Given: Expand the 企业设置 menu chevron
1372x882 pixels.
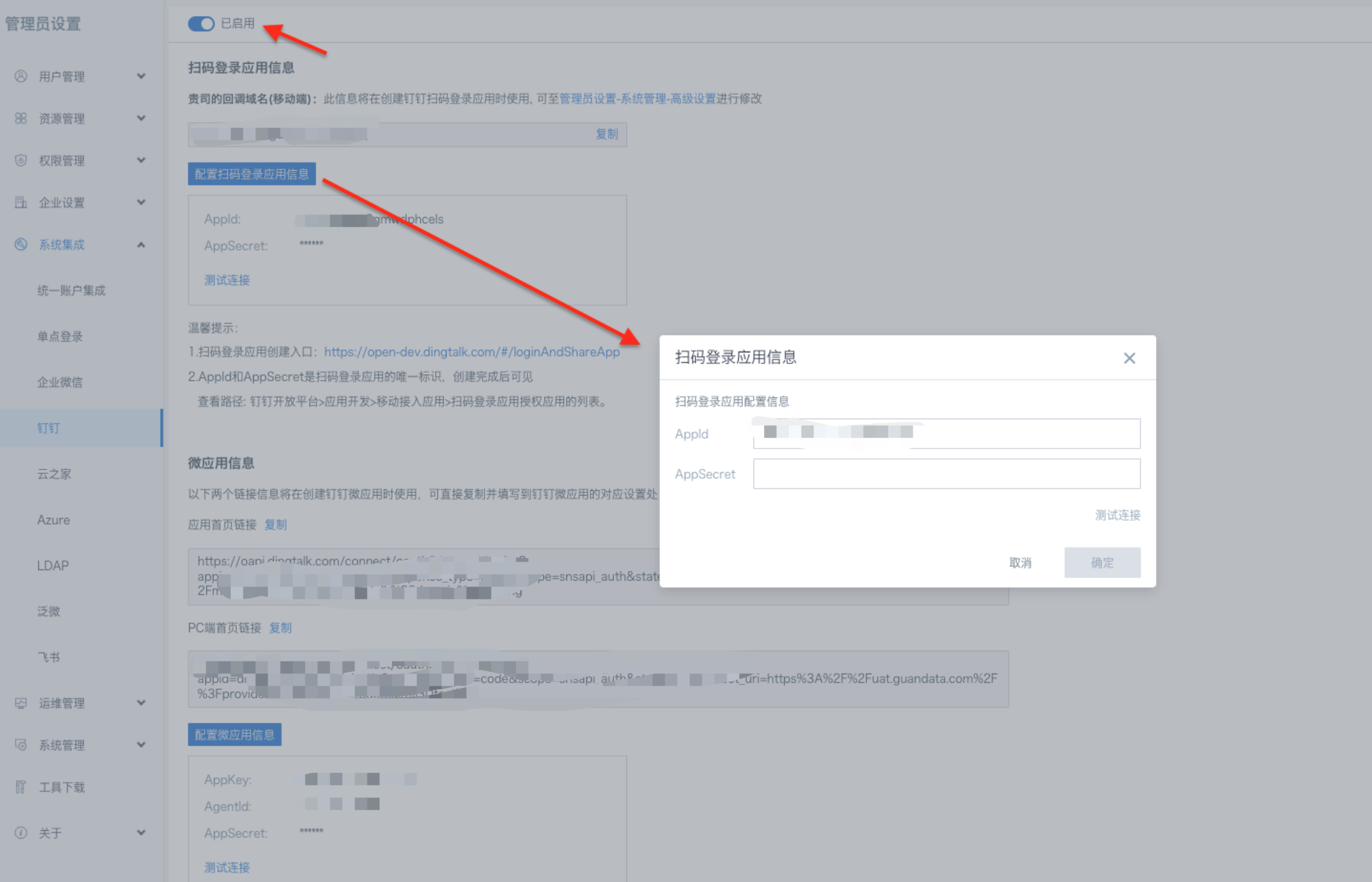Looking at the screenshot, I should (x=141, y=203).
